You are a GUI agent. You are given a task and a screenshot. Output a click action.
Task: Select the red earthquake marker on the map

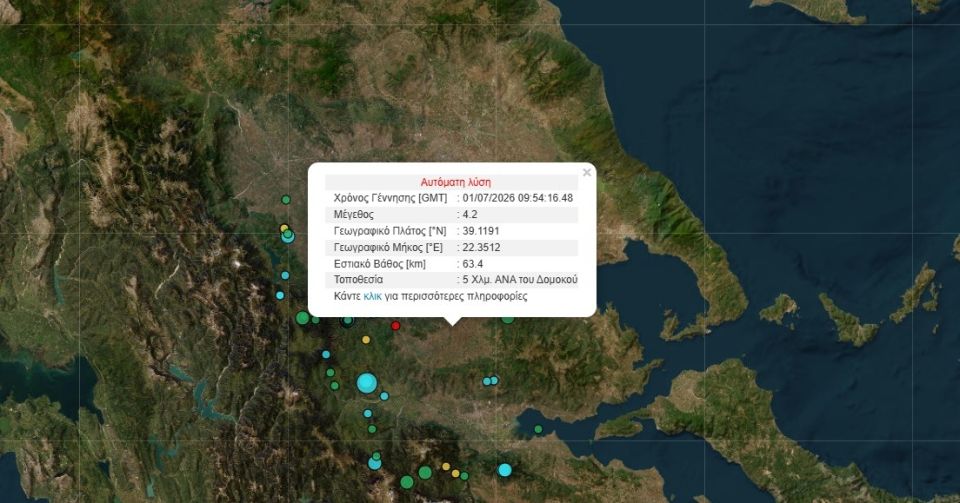pyautogui.click(x=396, y=326)
